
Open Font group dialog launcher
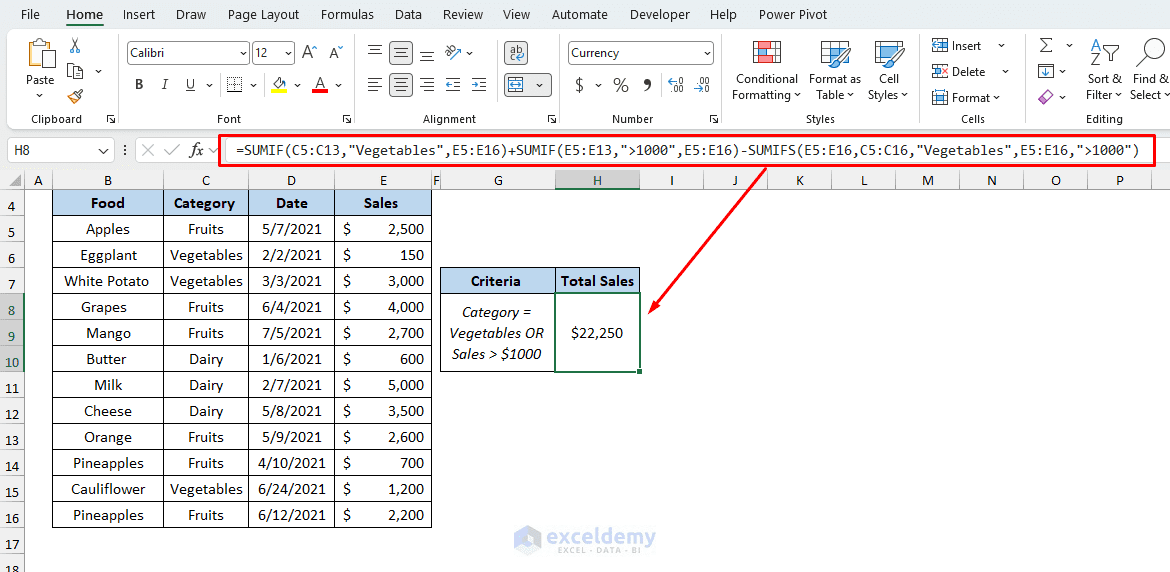pyautogui.click(x=346, y=119)
